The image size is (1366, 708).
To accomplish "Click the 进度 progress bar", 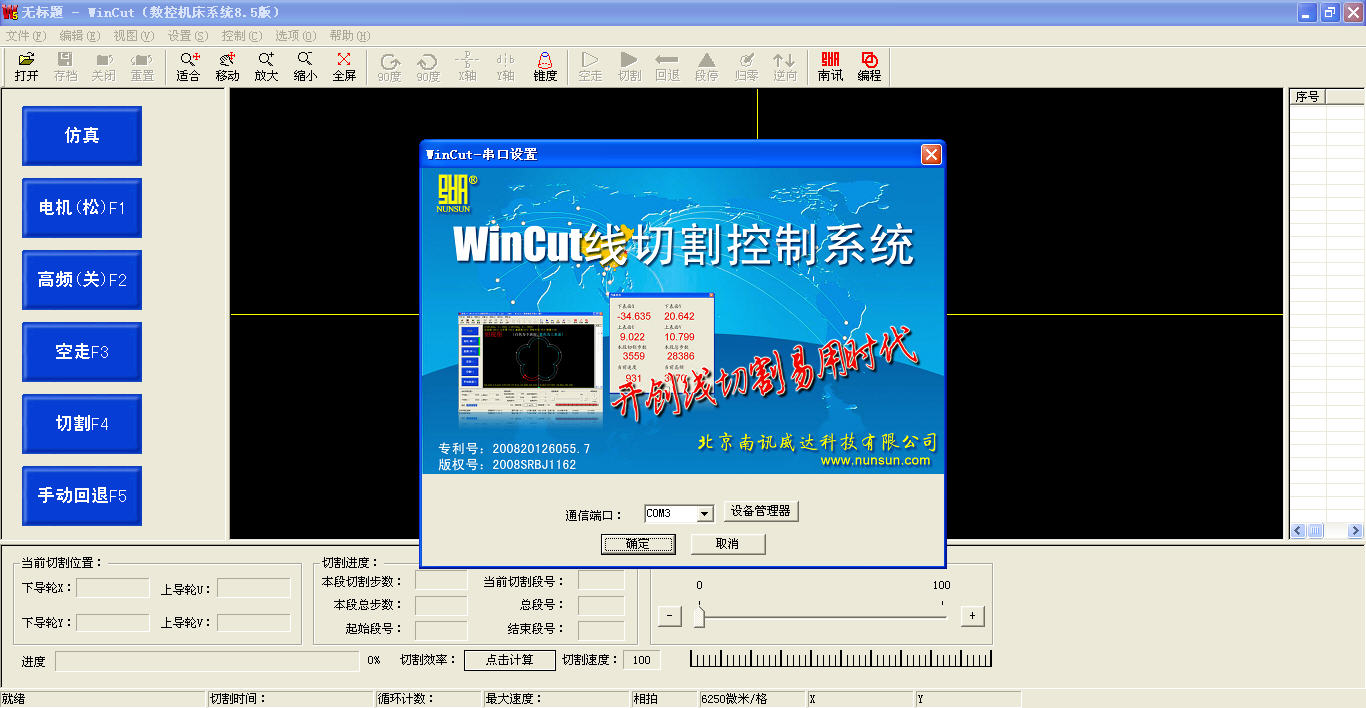I will pos(207,660).
